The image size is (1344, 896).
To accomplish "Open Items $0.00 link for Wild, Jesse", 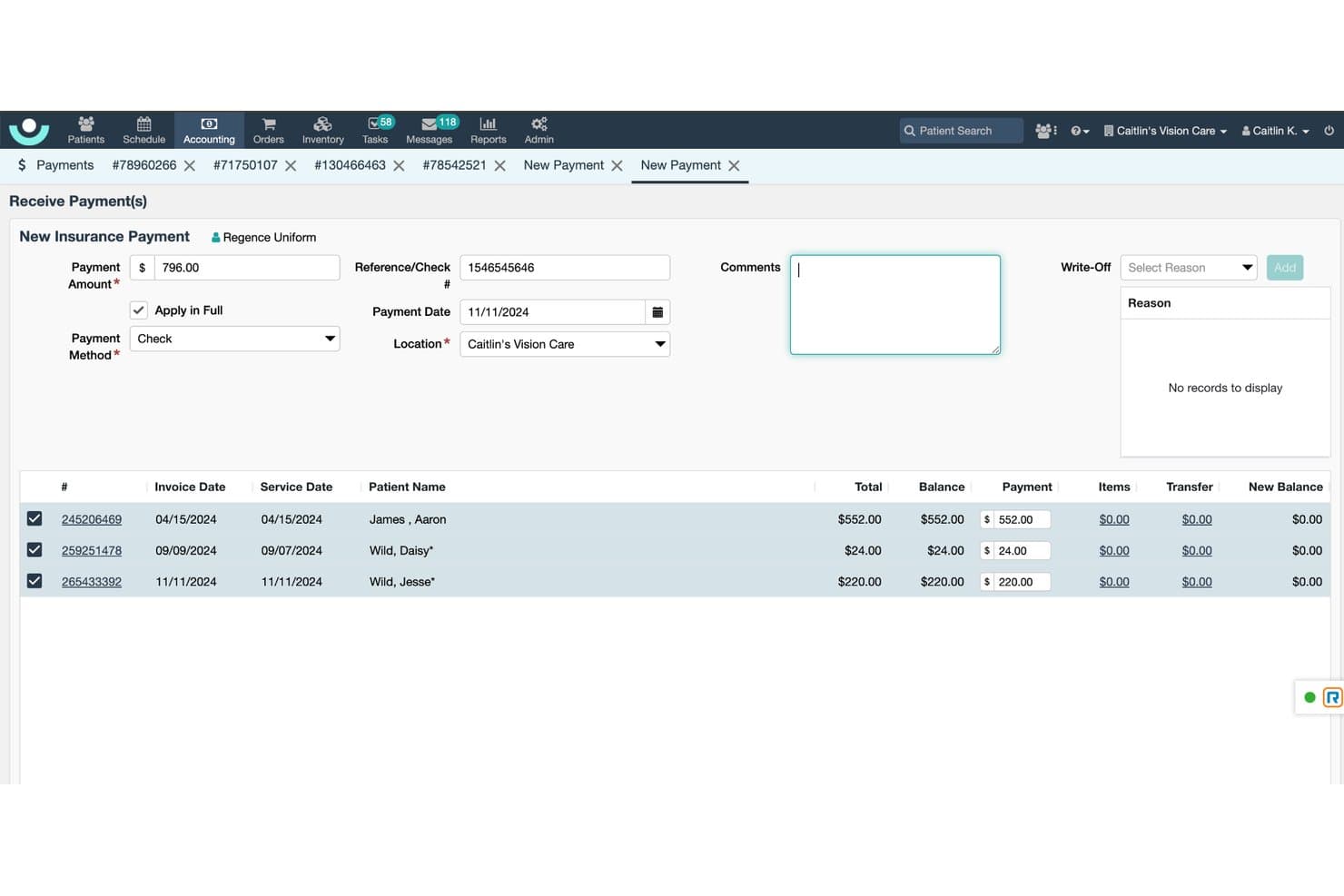I will tap(1114, 582).
